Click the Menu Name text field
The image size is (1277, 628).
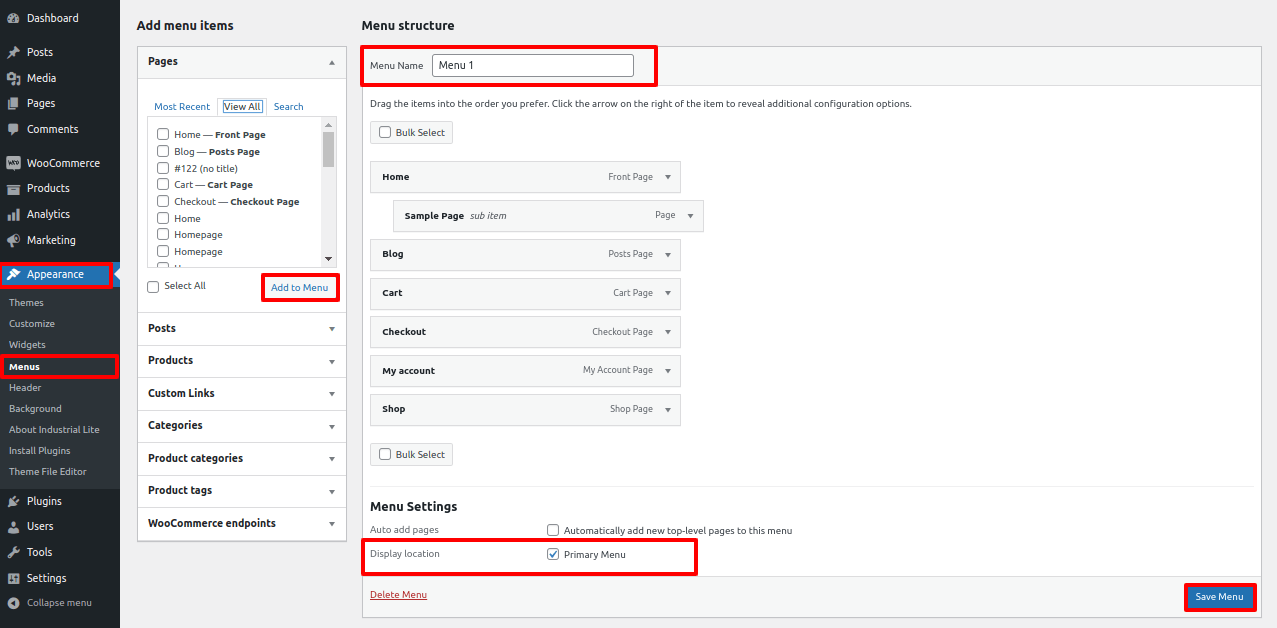coord(532,65)
